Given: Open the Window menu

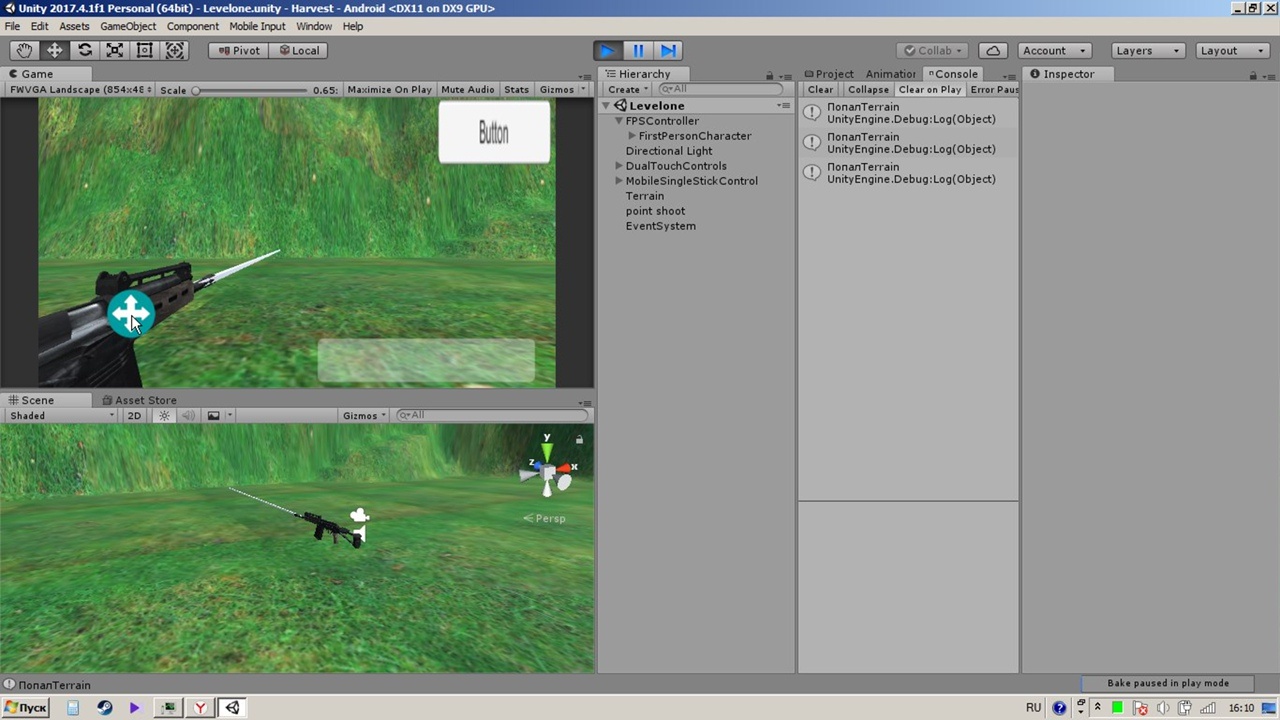Looking at the screenshot, I should (314, 26).
